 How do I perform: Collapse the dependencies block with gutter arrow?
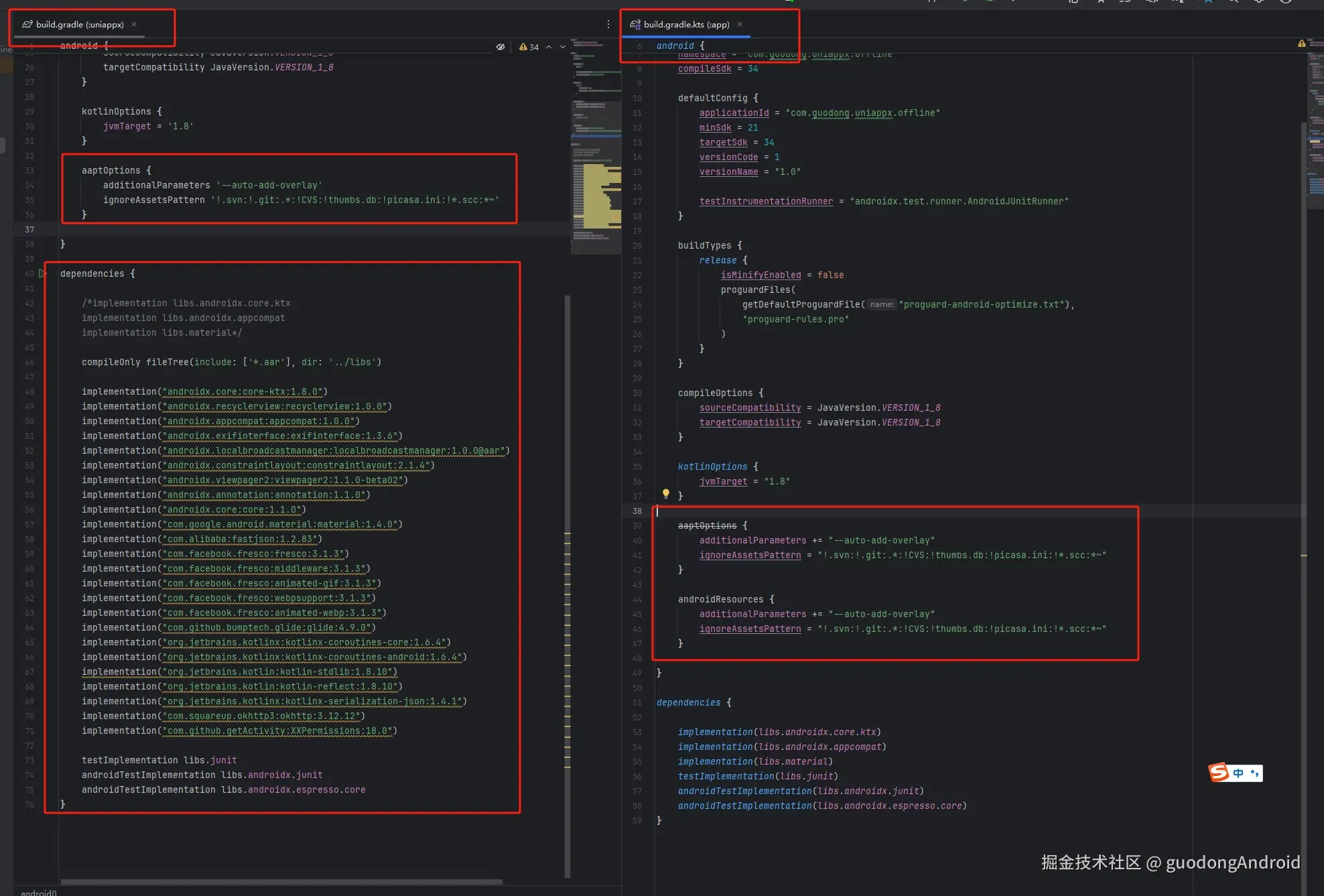[x=42, y=273]
